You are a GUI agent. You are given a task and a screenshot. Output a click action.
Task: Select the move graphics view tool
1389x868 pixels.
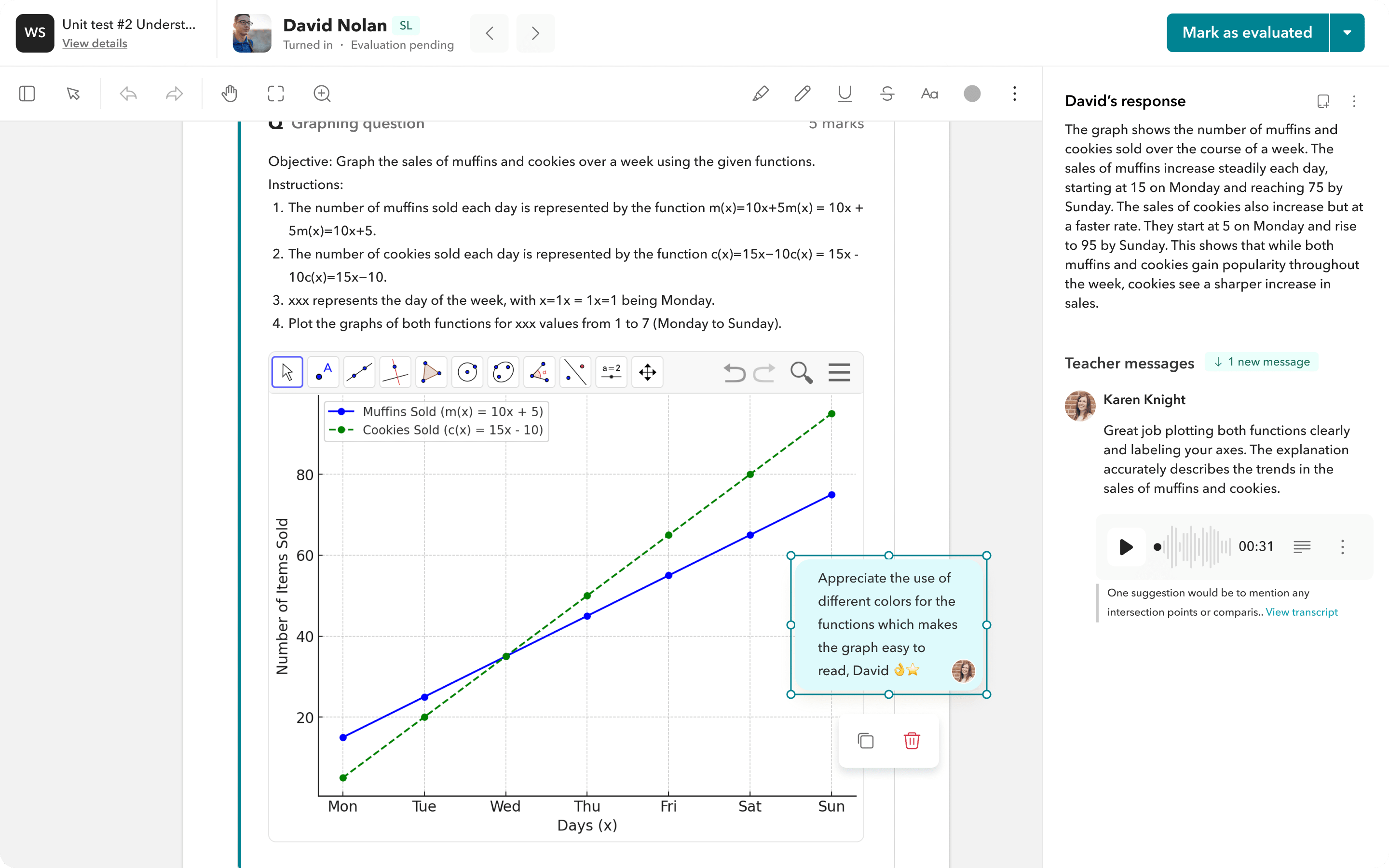[x=647, y=372]
